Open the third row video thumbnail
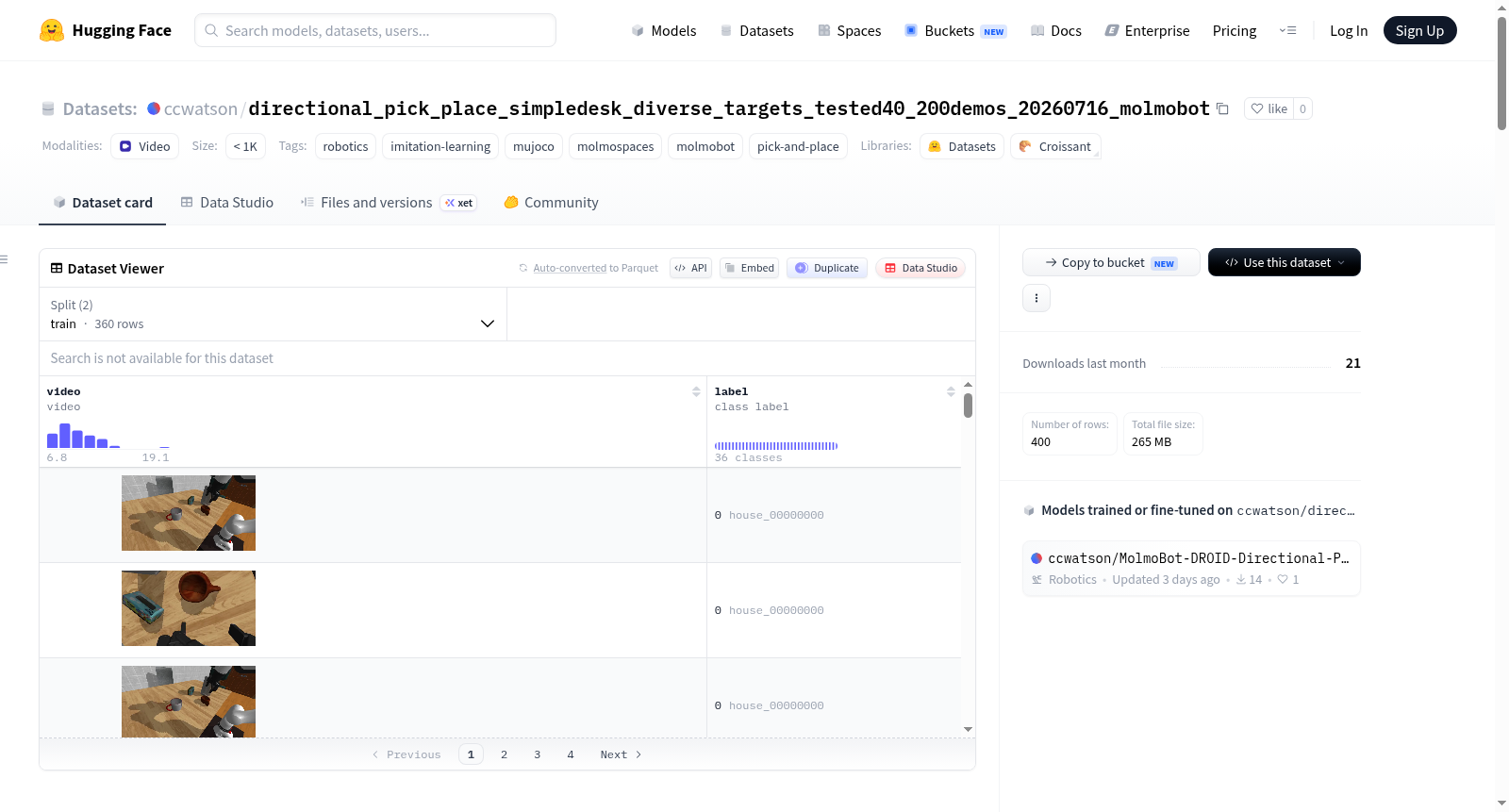The image size is (1509, 812). (189, 702)
